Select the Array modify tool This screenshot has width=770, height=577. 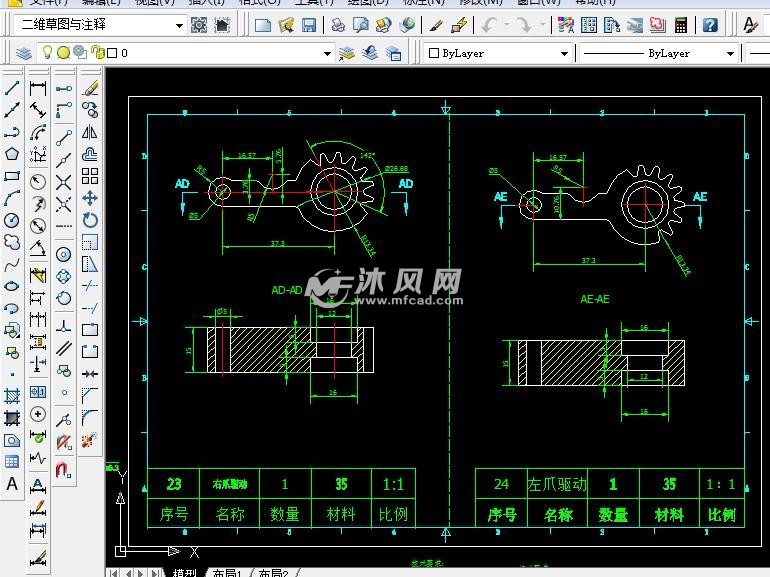[x=90, y=176]
